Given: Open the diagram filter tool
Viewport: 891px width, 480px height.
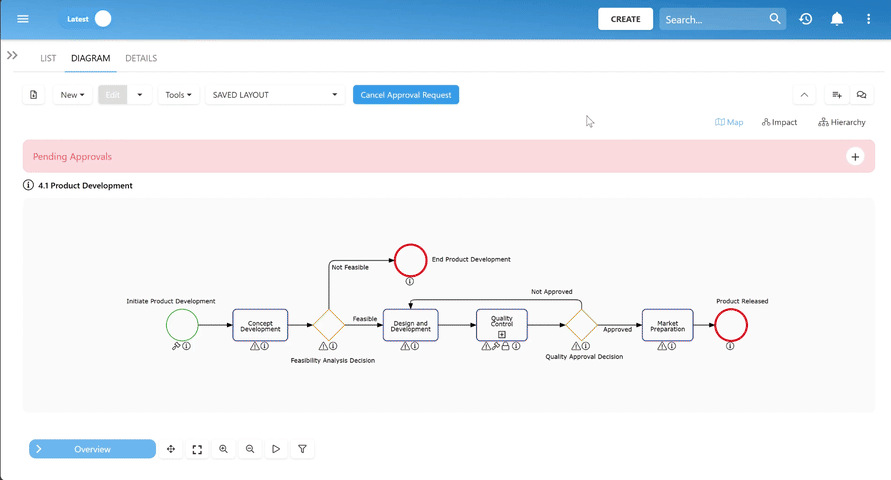Looking at the screenshot, I should pyautogui.click(x=303, y=450).
